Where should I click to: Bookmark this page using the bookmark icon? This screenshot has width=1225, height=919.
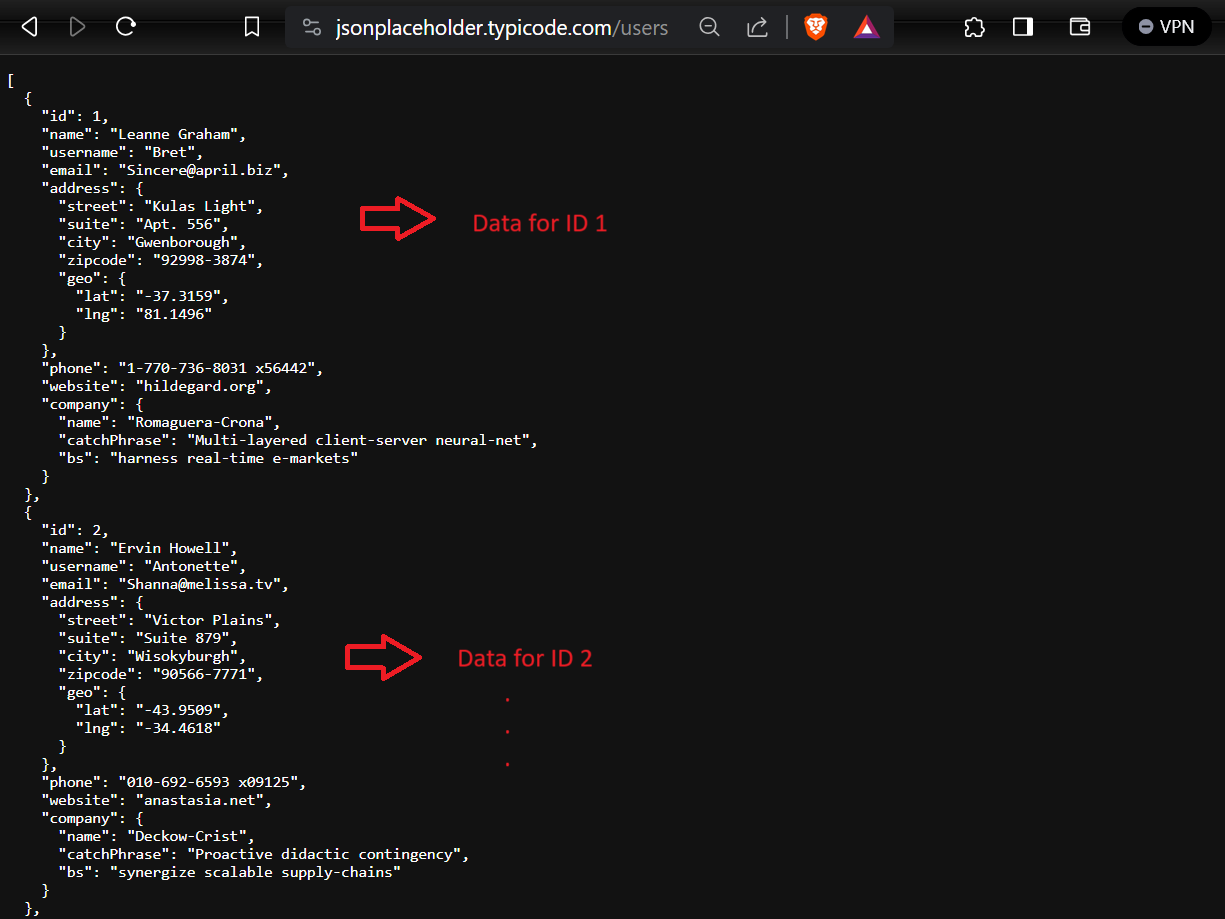click(x=251, y=27)
